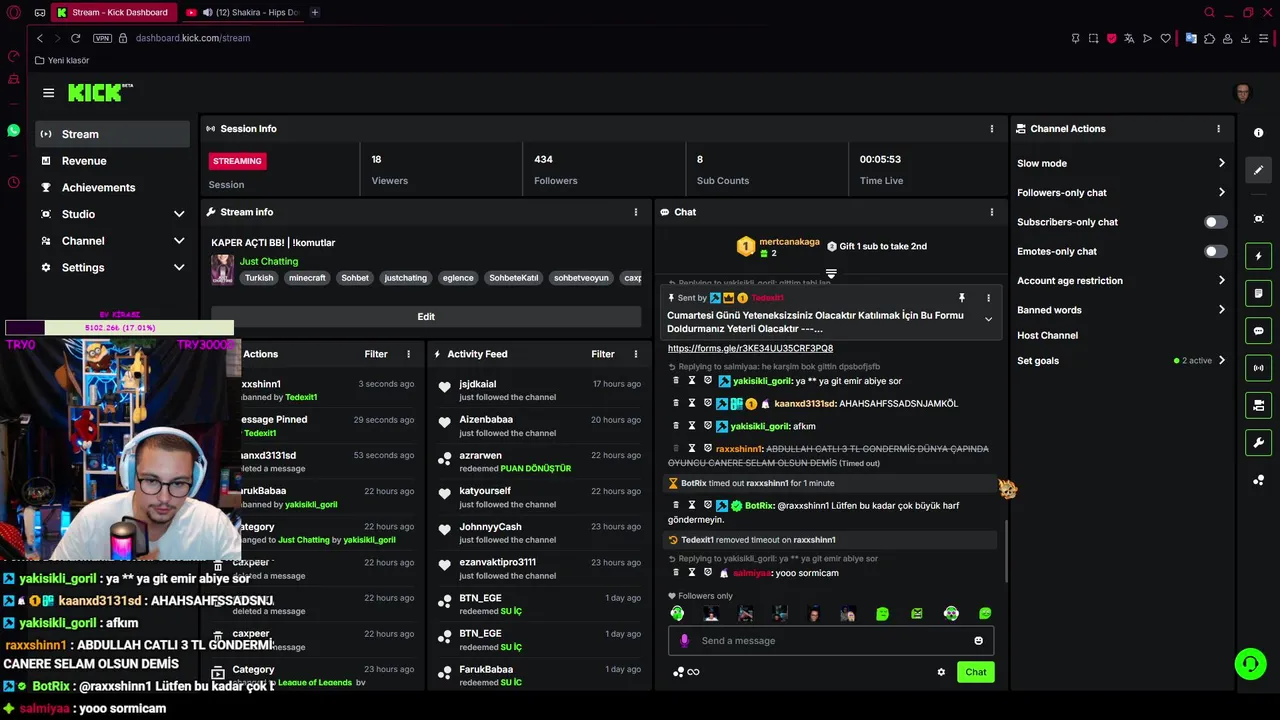Image resolution: width=1280 pixels, height=720 pixels.
Task: Expand the pinned message chevron
Action: (988, 320)
